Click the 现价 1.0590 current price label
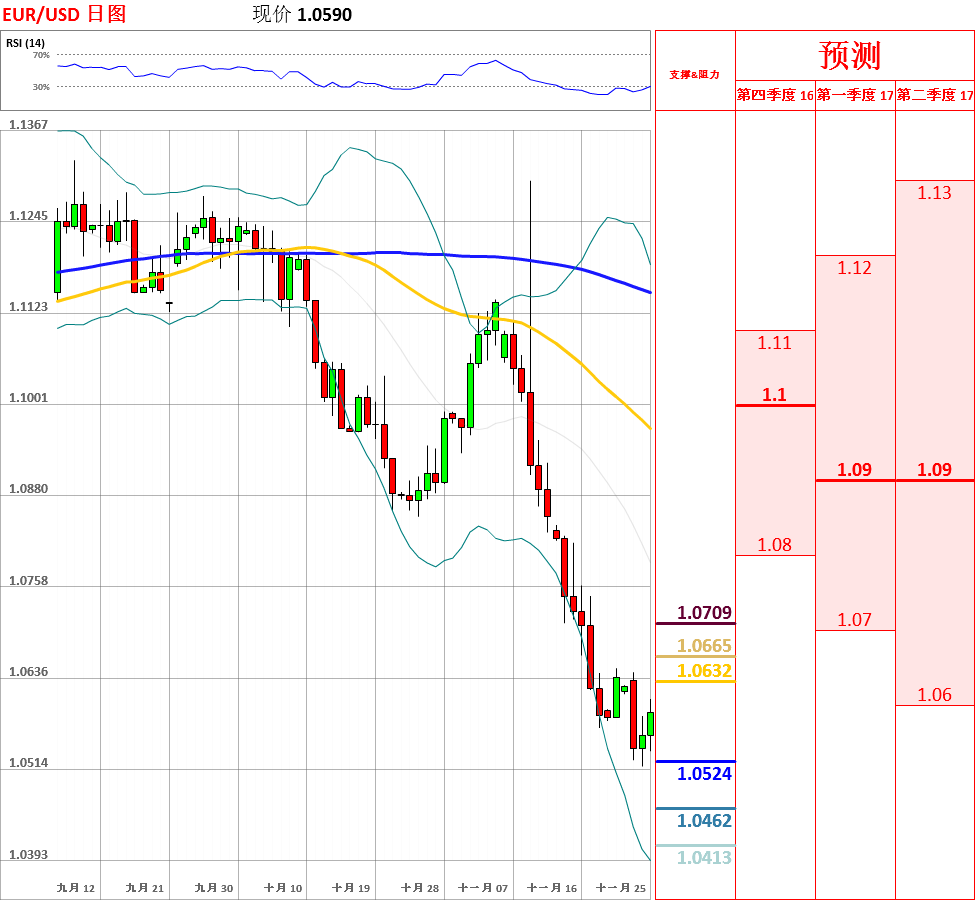Image resolution: width=975 pixels, height=900 pixels. [302, 14]
